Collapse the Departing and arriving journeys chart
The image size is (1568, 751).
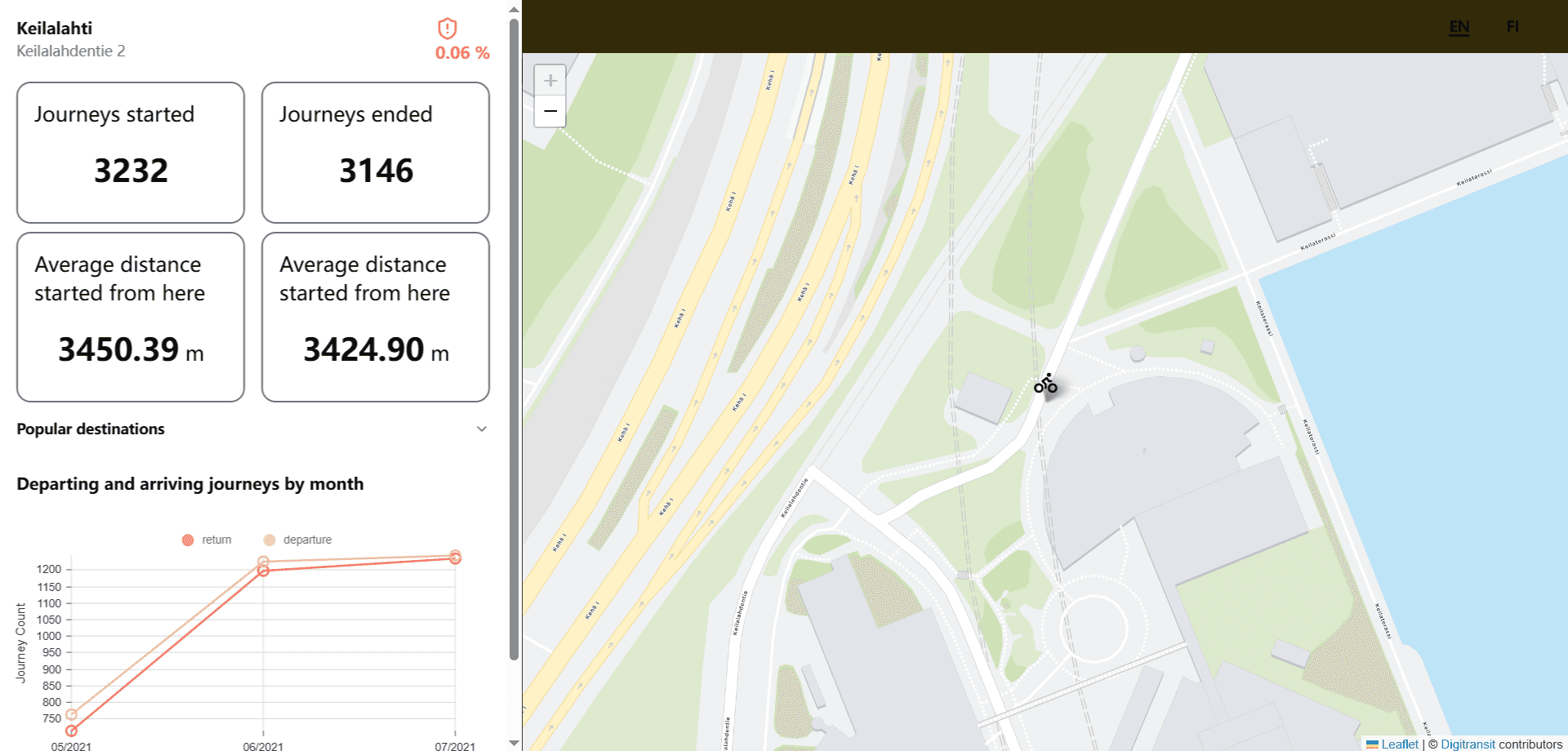click(189, 483)
